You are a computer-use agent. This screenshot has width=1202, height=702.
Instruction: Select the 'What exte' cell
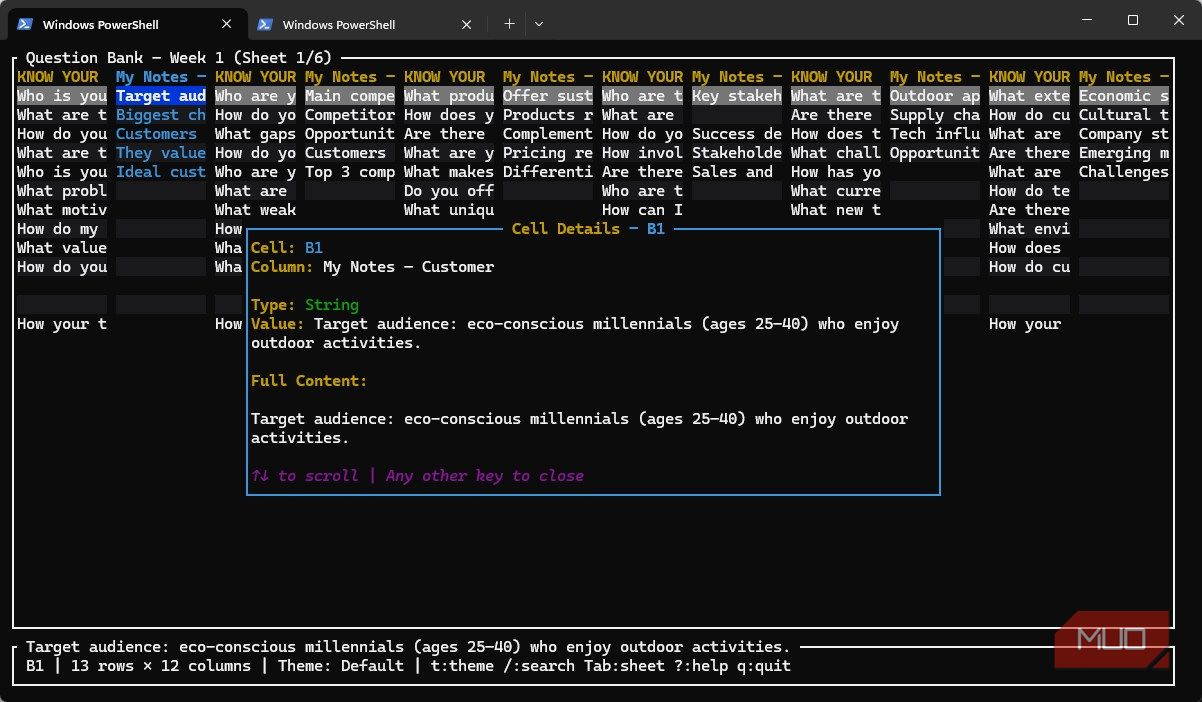pos(1029,96)
